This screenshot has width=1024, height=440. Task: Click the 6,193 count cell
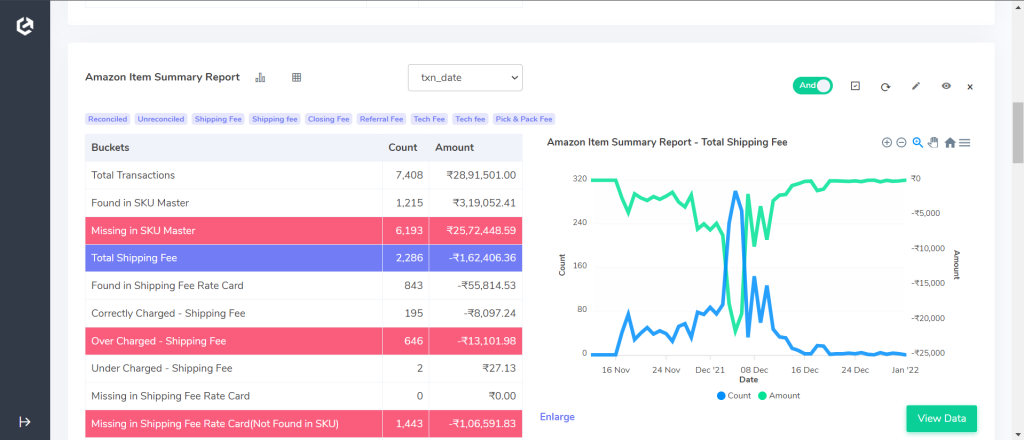click(x=406, y=230)
